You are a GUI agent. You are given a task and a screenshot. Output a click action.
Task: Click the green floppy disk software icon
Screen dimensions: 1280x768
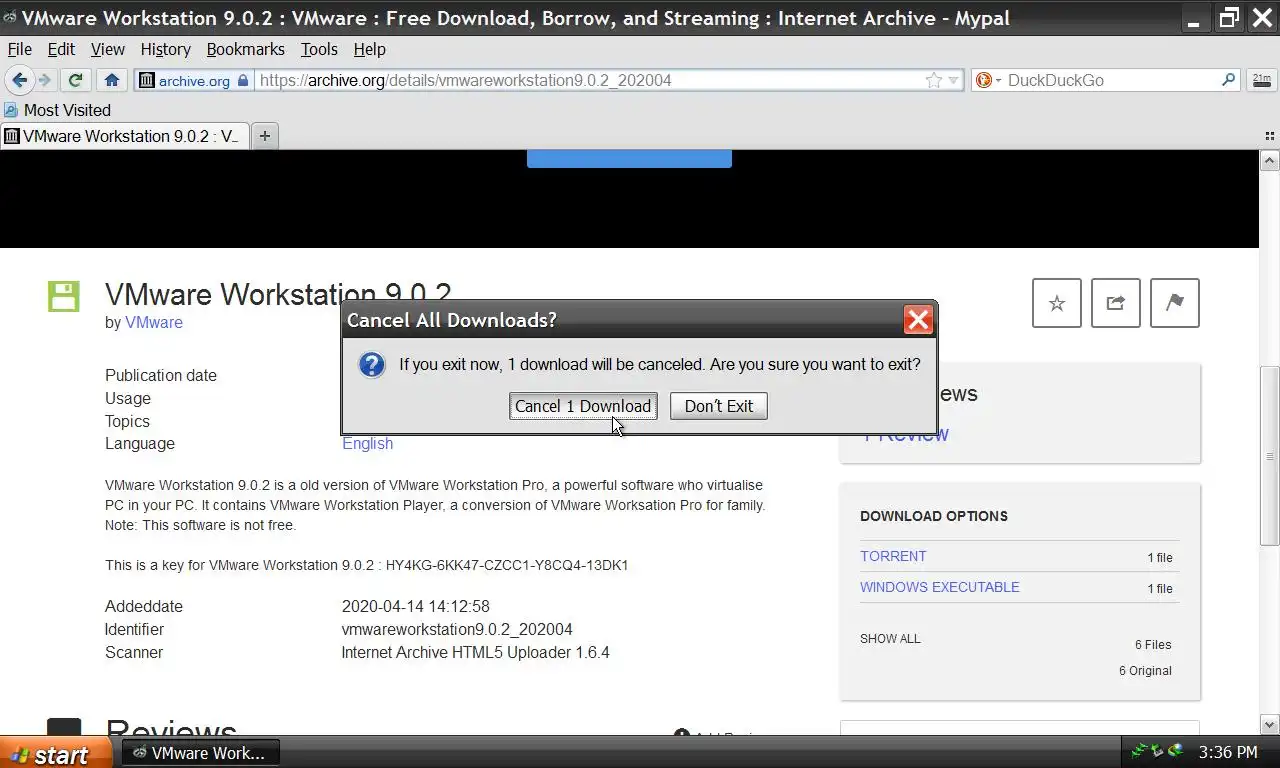pos(63,297)
